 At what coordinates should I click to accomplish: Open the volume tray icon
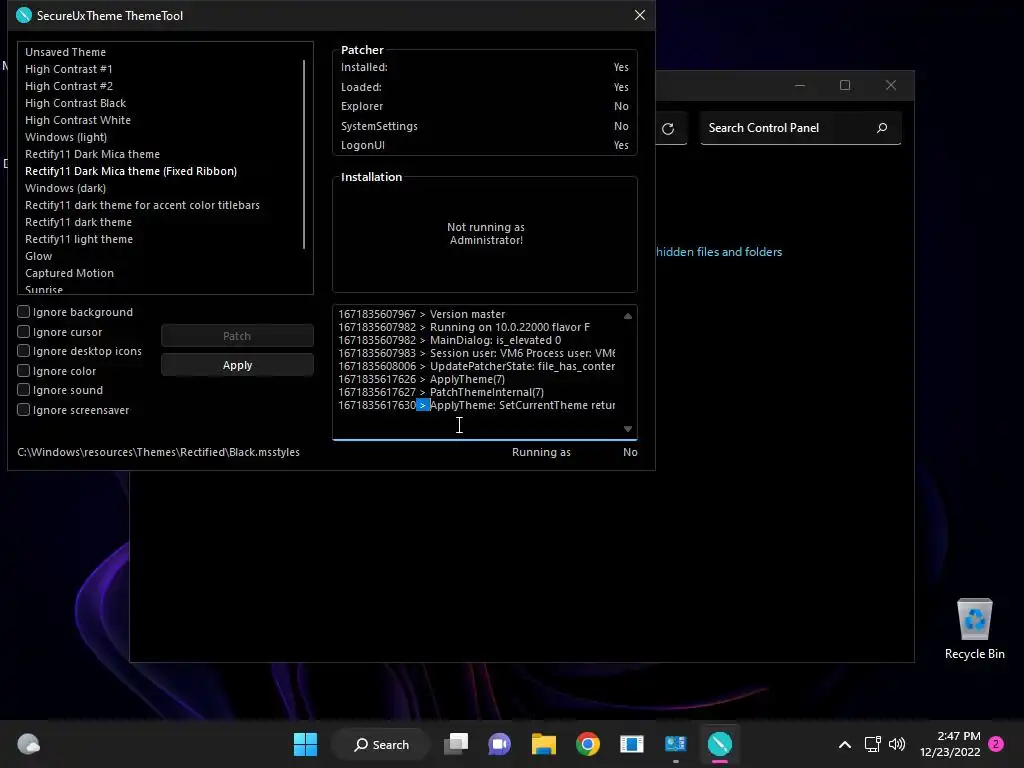(897, 744)
